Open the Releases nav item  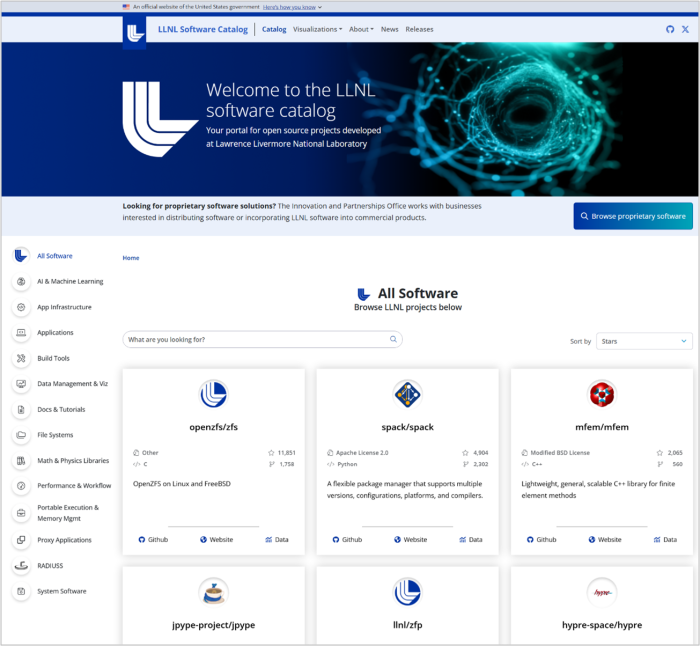click(x=419, y=29)
